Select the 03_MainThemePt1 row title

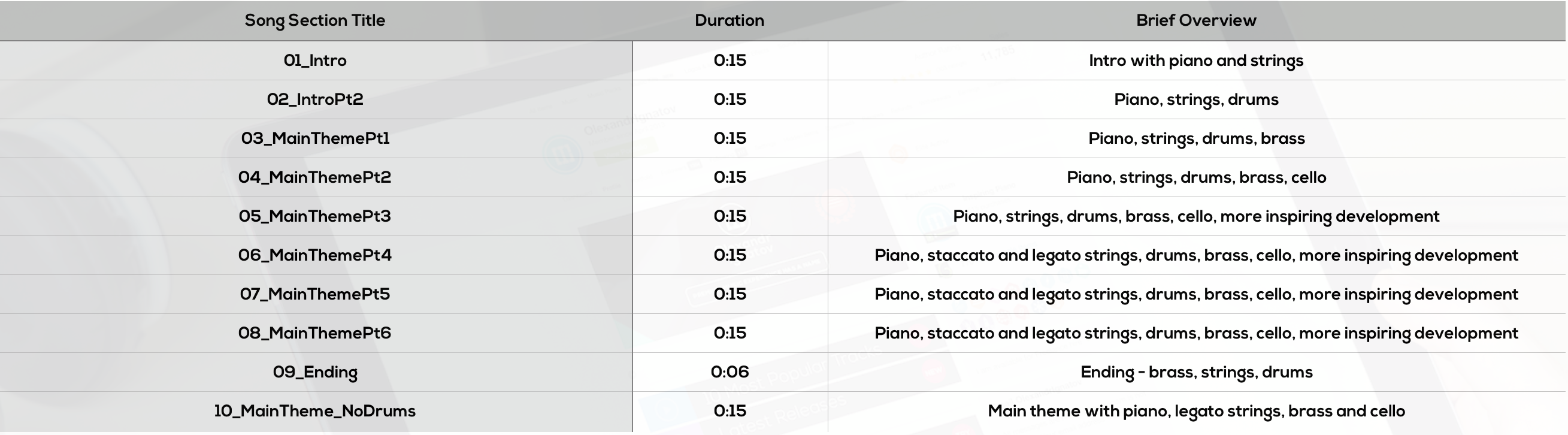(314, 138)
